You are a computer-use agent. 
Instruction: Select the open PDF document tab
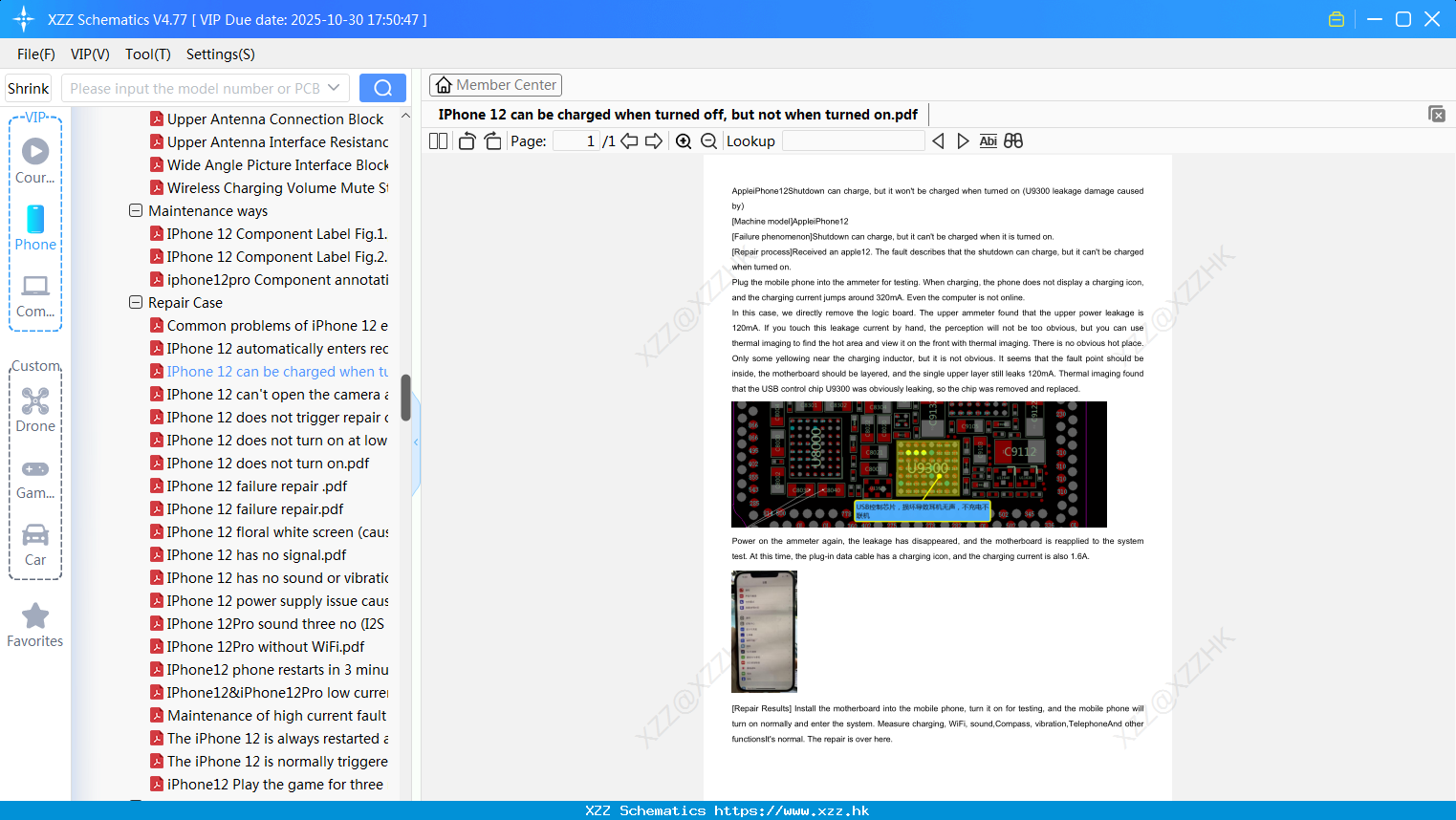click(678, 115)
